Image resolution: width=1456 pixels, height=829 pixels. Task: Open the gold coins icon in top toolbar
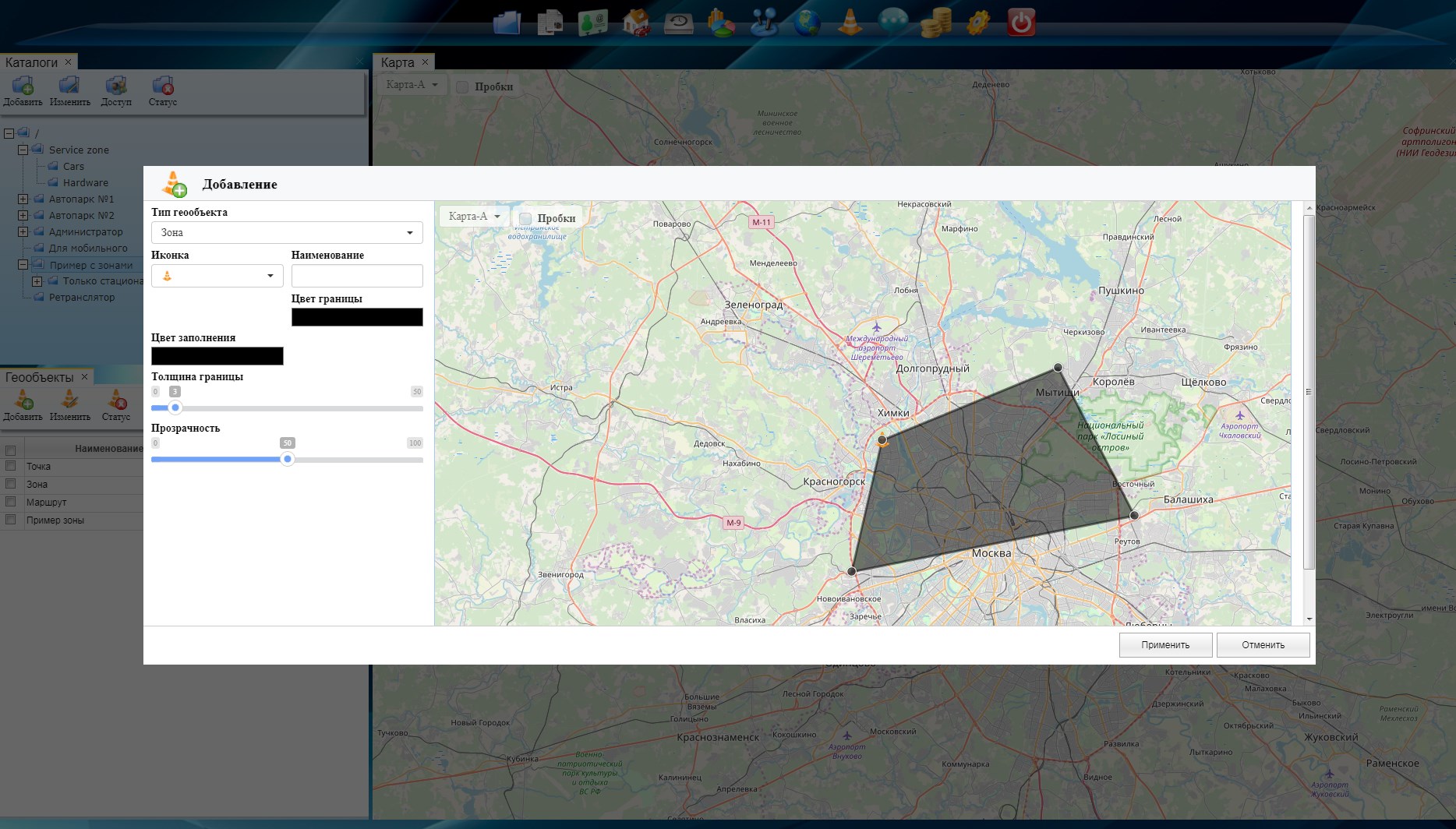pyautogui.click(x=935, y=23)
